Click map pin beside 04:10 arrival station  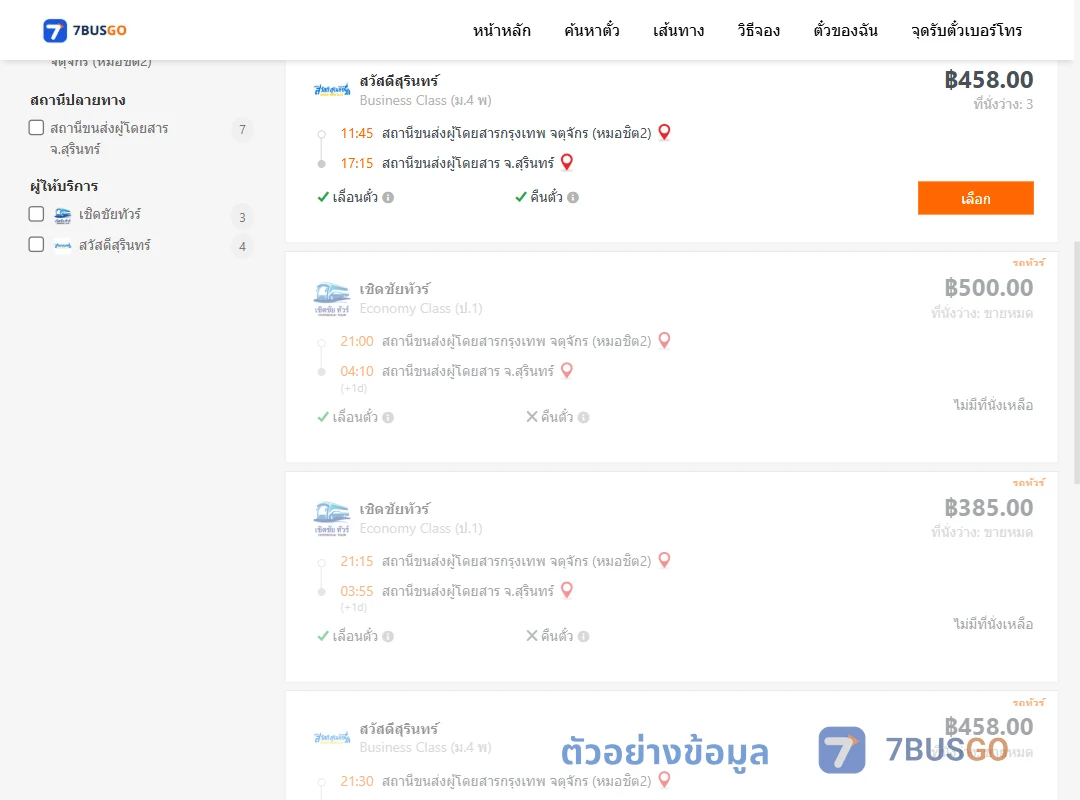point(567,371)
